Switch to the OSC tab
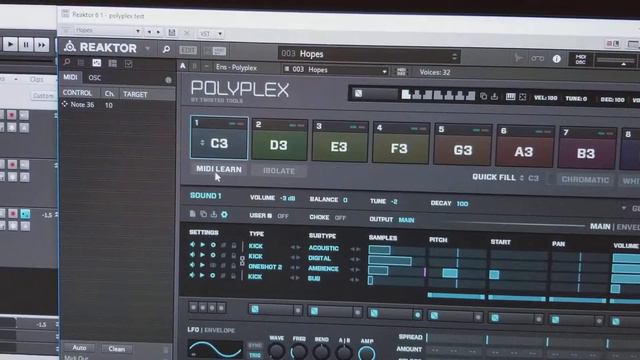 pos(95,78)
